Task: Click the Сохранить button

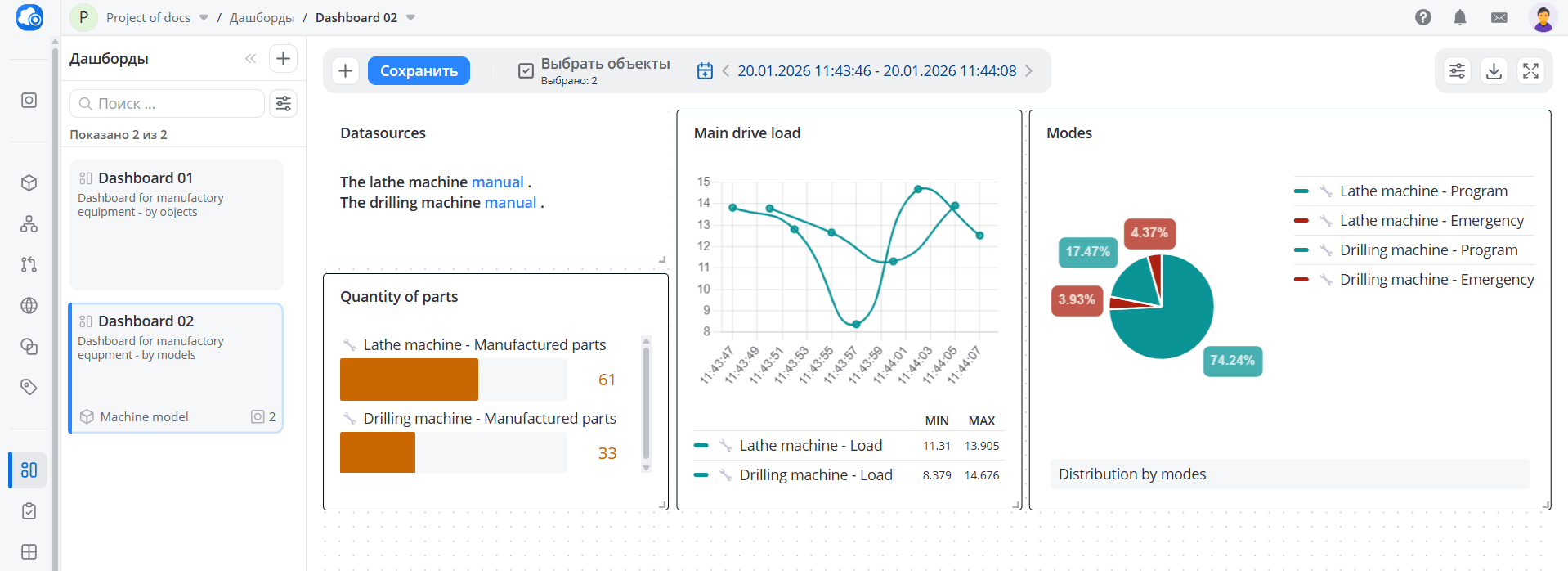Action: 419,71
